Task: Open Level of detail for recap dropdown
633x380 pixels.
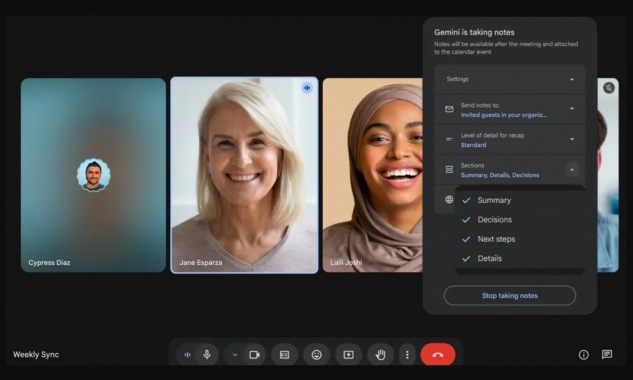Action: pyautogui.click(x=572, y=139)
